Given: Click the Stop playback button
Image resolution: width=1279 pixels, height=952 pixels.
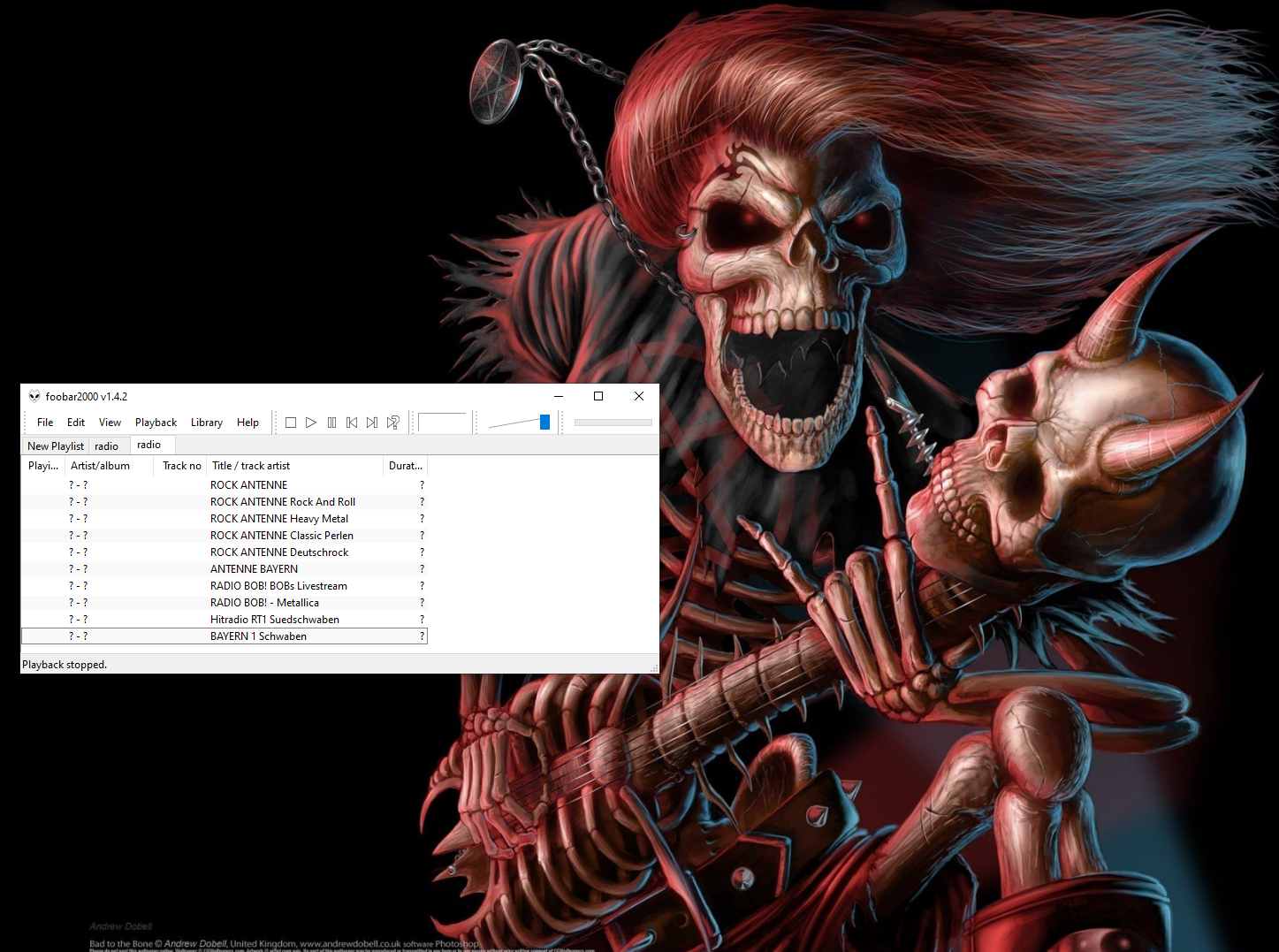Looking at the screenshot, I should pos(290,423).
